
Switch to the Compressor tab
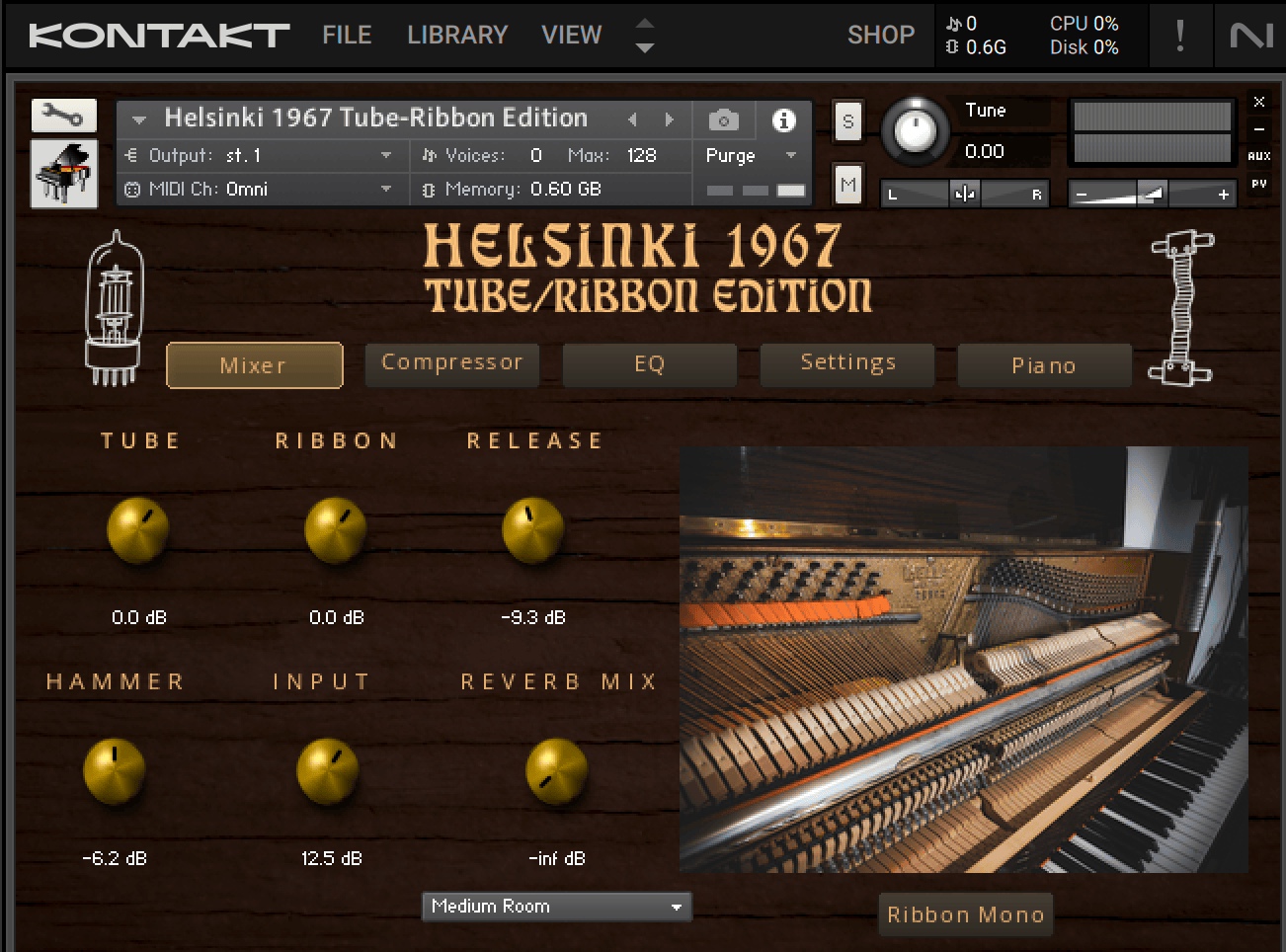pyautogui.click(x=452, y=363)
